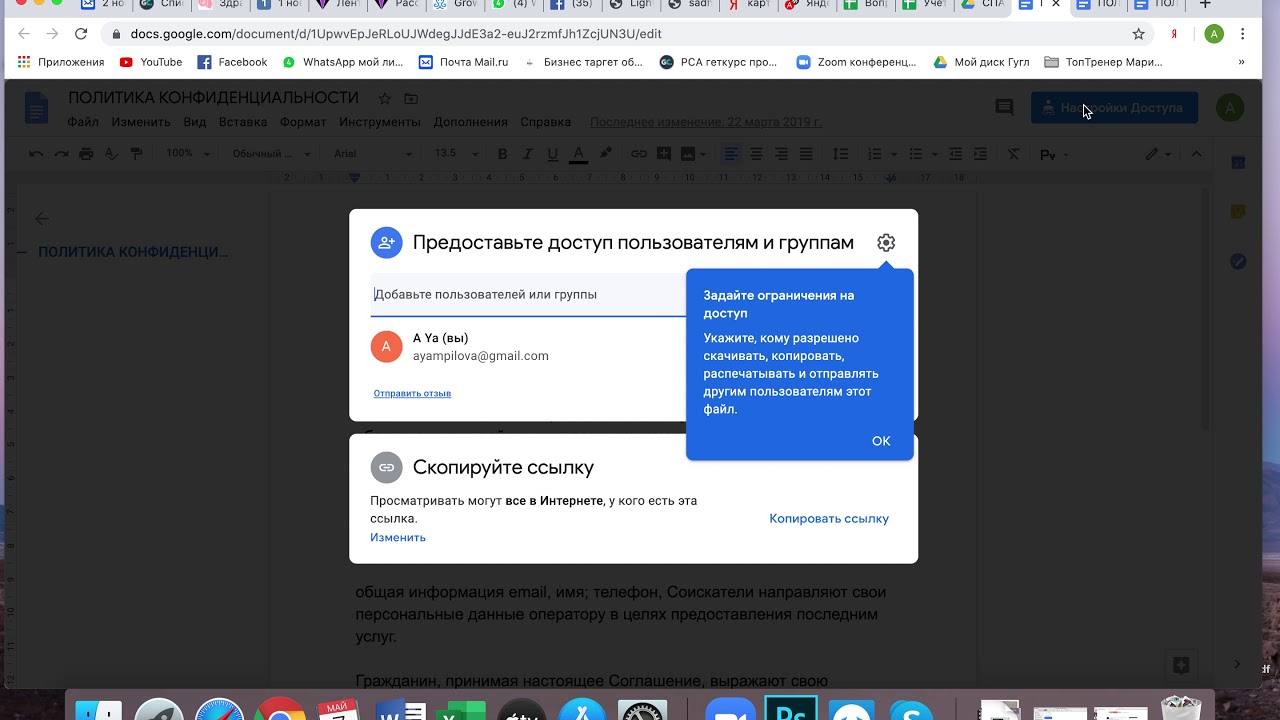Click the Настройки Доступа share button
The height and width of the screenshot is (720, 1280).
pos(1114,108)
